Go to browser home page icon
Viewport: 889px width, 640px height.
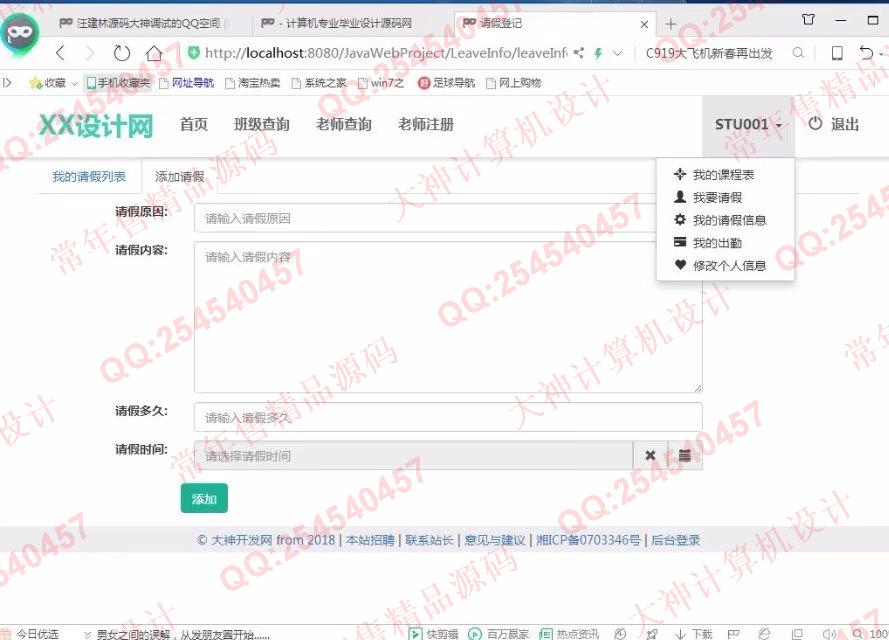point(154,53)
